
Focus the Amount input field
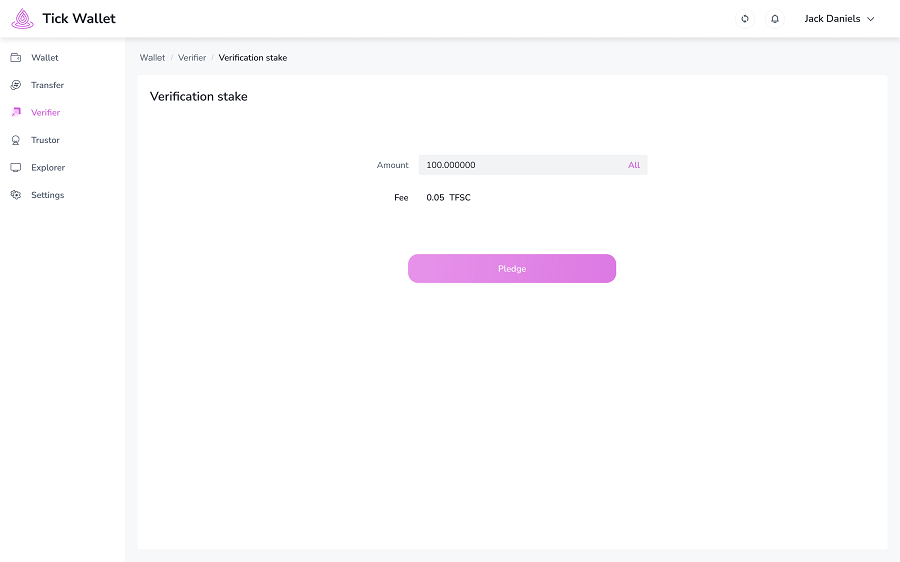tap(533, 165)
